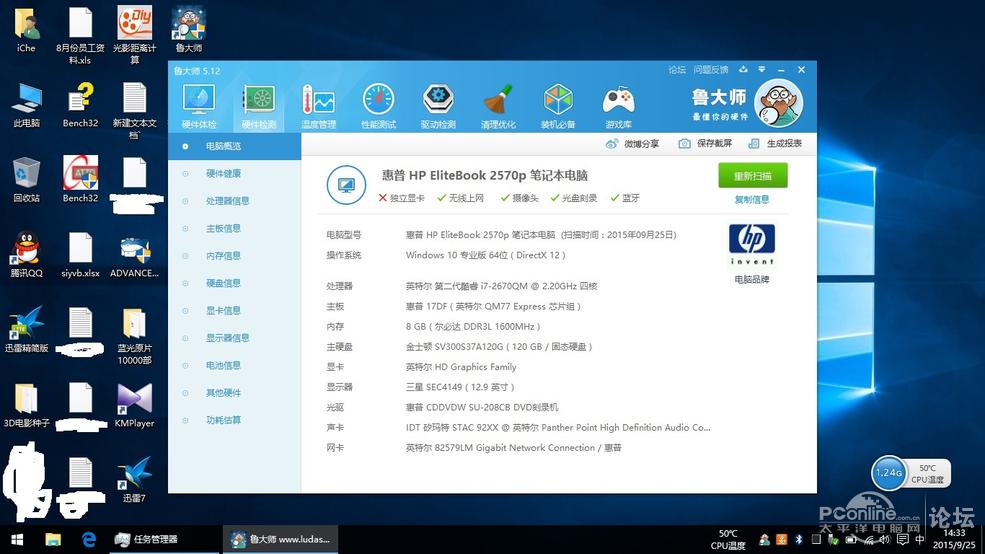Select the ADVANCE... desktop shortcut
The width and height of the screenshot is (985, 554).
134,258
